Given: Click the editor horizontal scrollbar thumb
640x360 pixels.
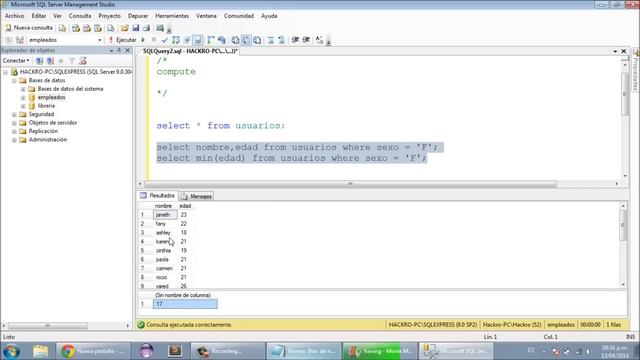Looking at the screenshot, I should 350,184.
